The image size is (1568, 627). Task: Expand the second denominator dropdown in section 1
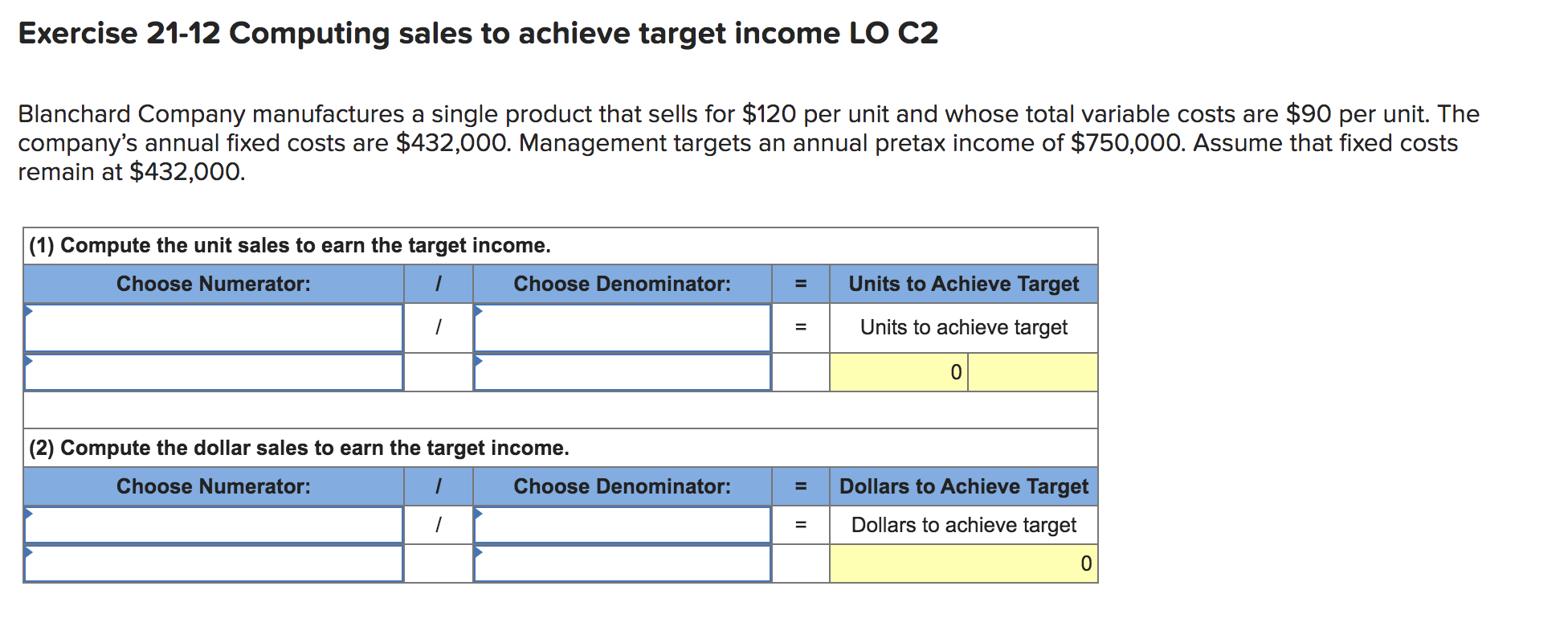click(x=623, y=371)
